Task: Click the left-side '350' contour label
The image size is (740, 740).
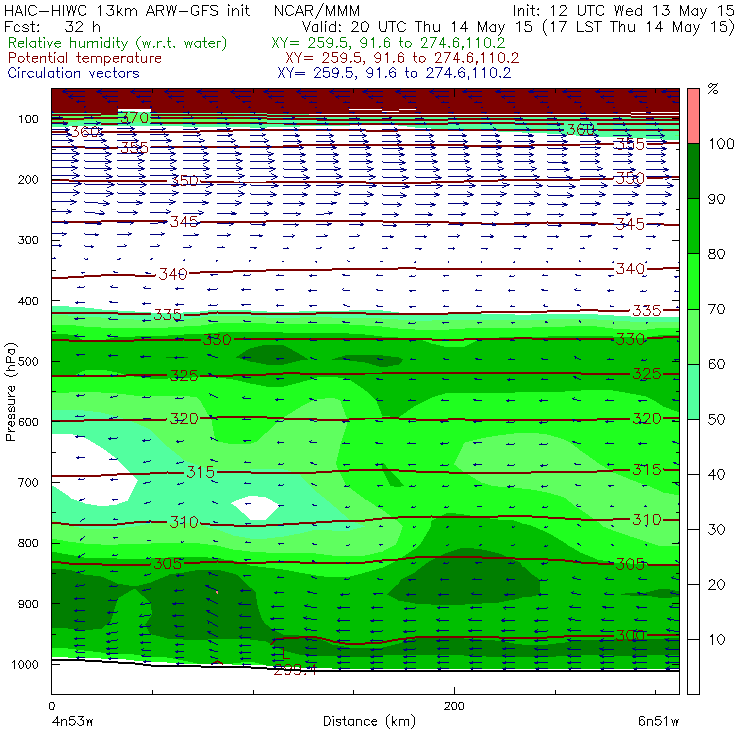Action: pos(185,180)
